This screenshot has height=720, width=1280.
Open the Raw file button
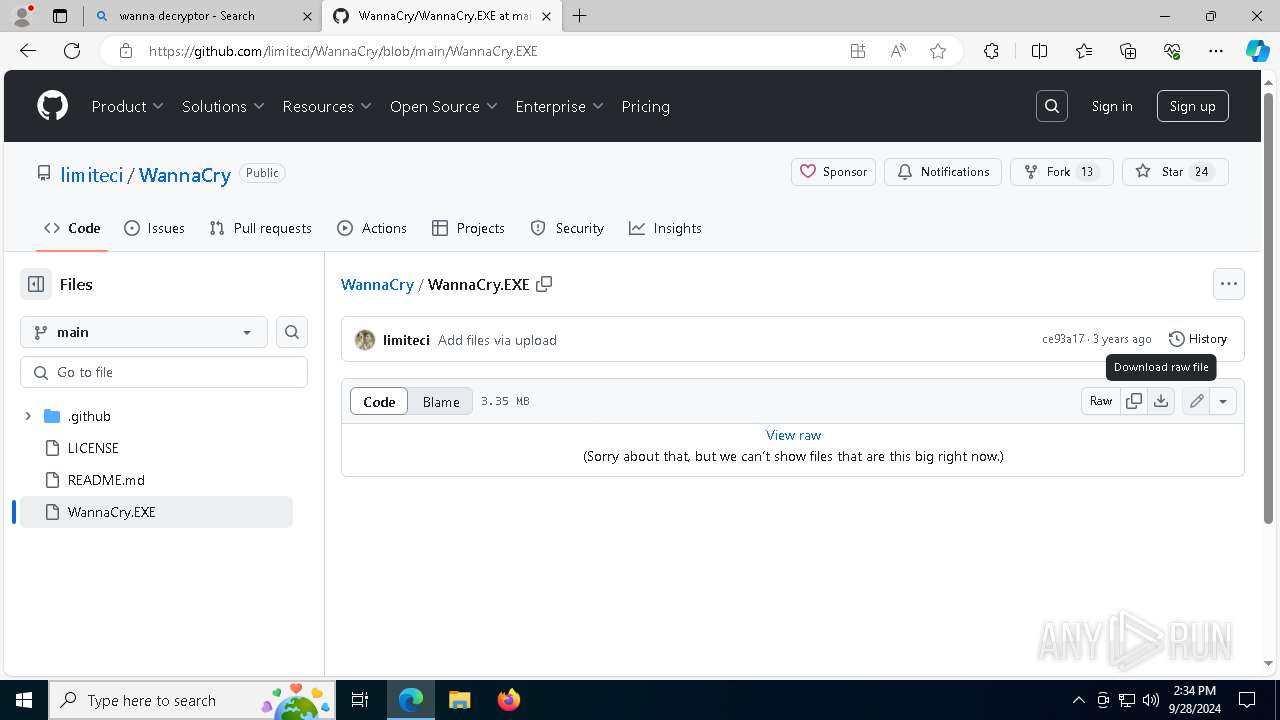tap(1101, 401)
